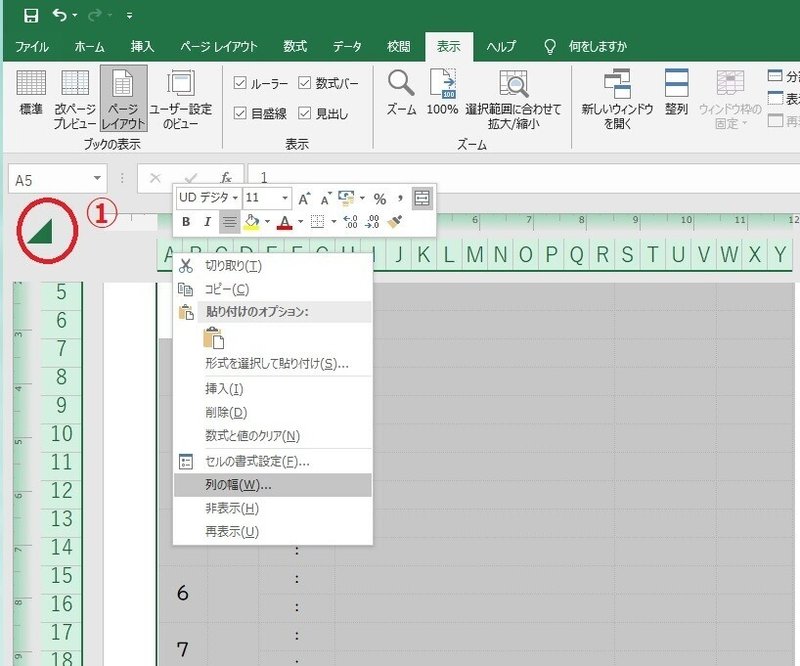Apply yellow fill color
Image resolution: width=800 pixels, height=666 pixels.
[x=252, y=222]
